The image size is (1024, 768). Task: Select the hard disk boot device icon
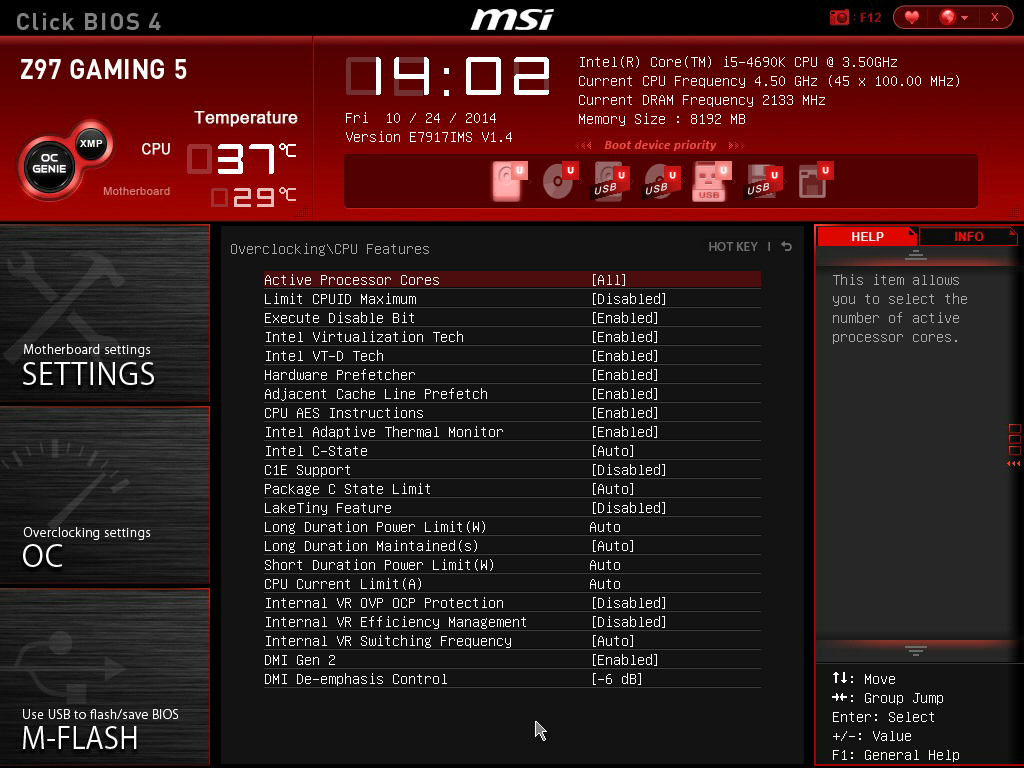pyautogui.click(x=509, y=181)
